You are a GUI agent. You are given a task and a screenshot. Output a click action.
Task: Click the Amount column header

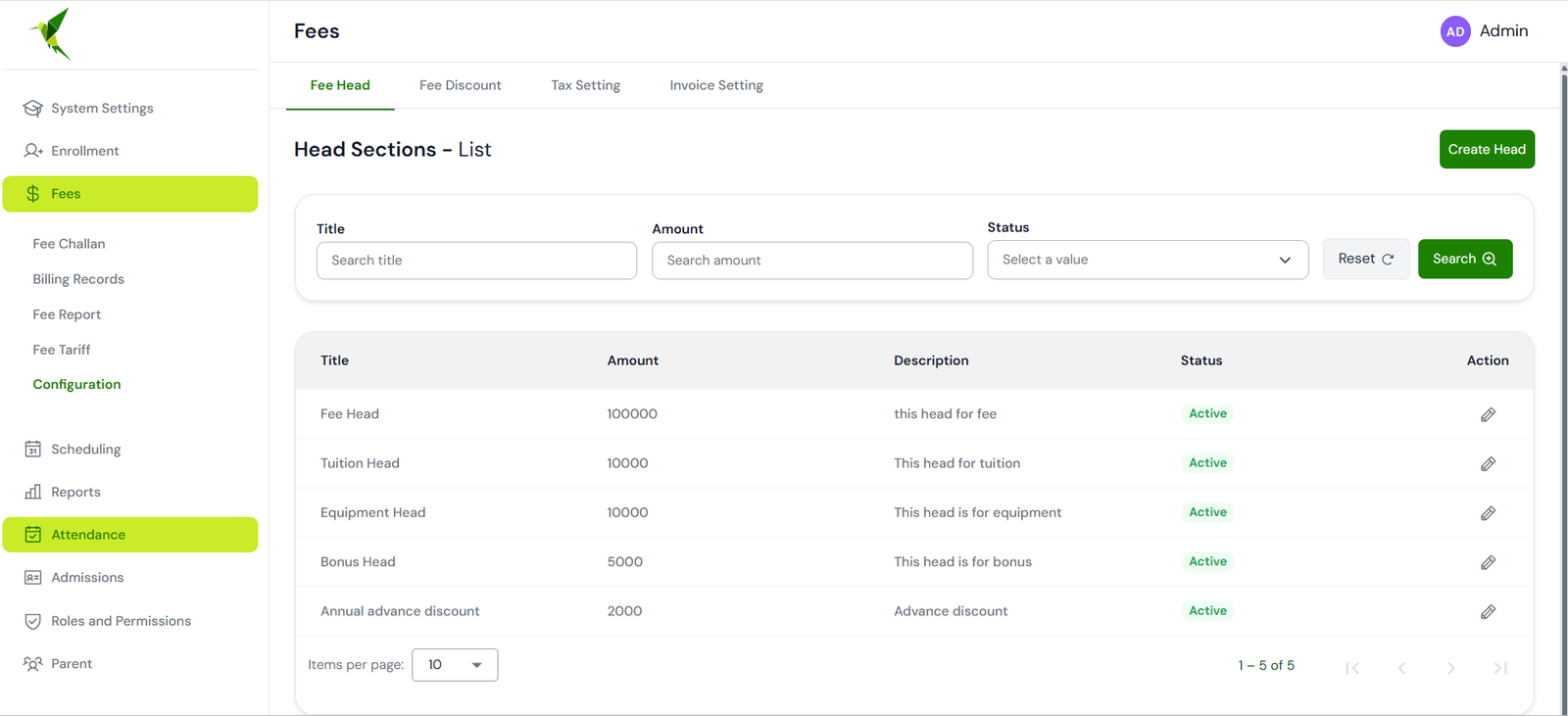(632, 360)
